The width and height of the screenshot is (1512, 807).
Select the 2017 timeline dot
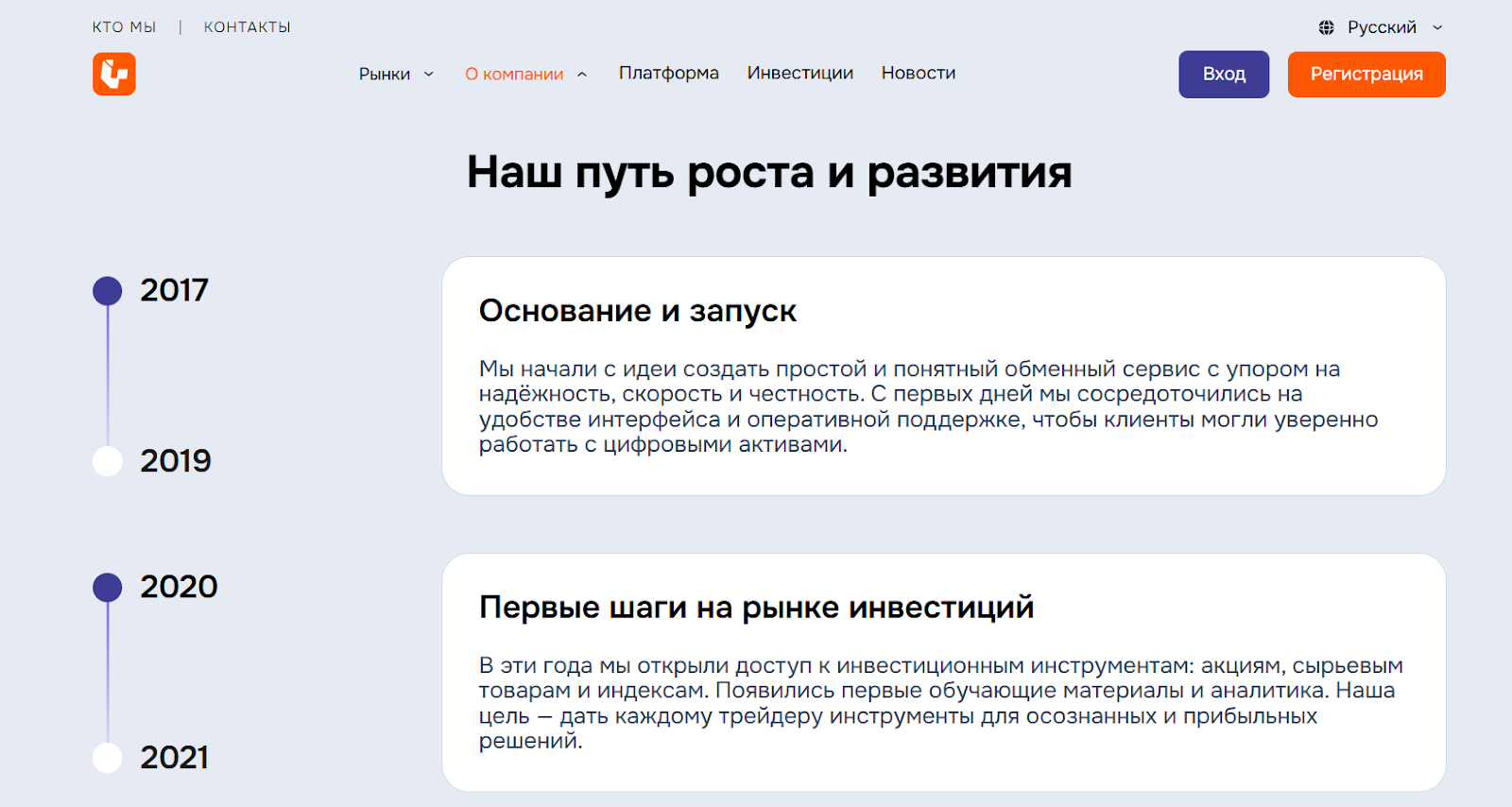click(108, 291)
